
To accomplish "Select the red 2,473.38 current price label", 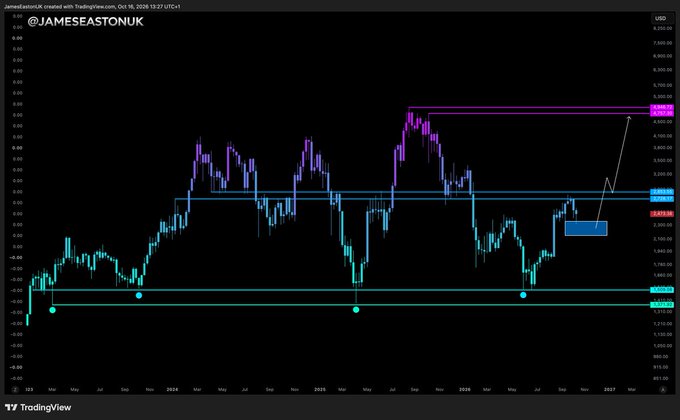I will [662, 213].
